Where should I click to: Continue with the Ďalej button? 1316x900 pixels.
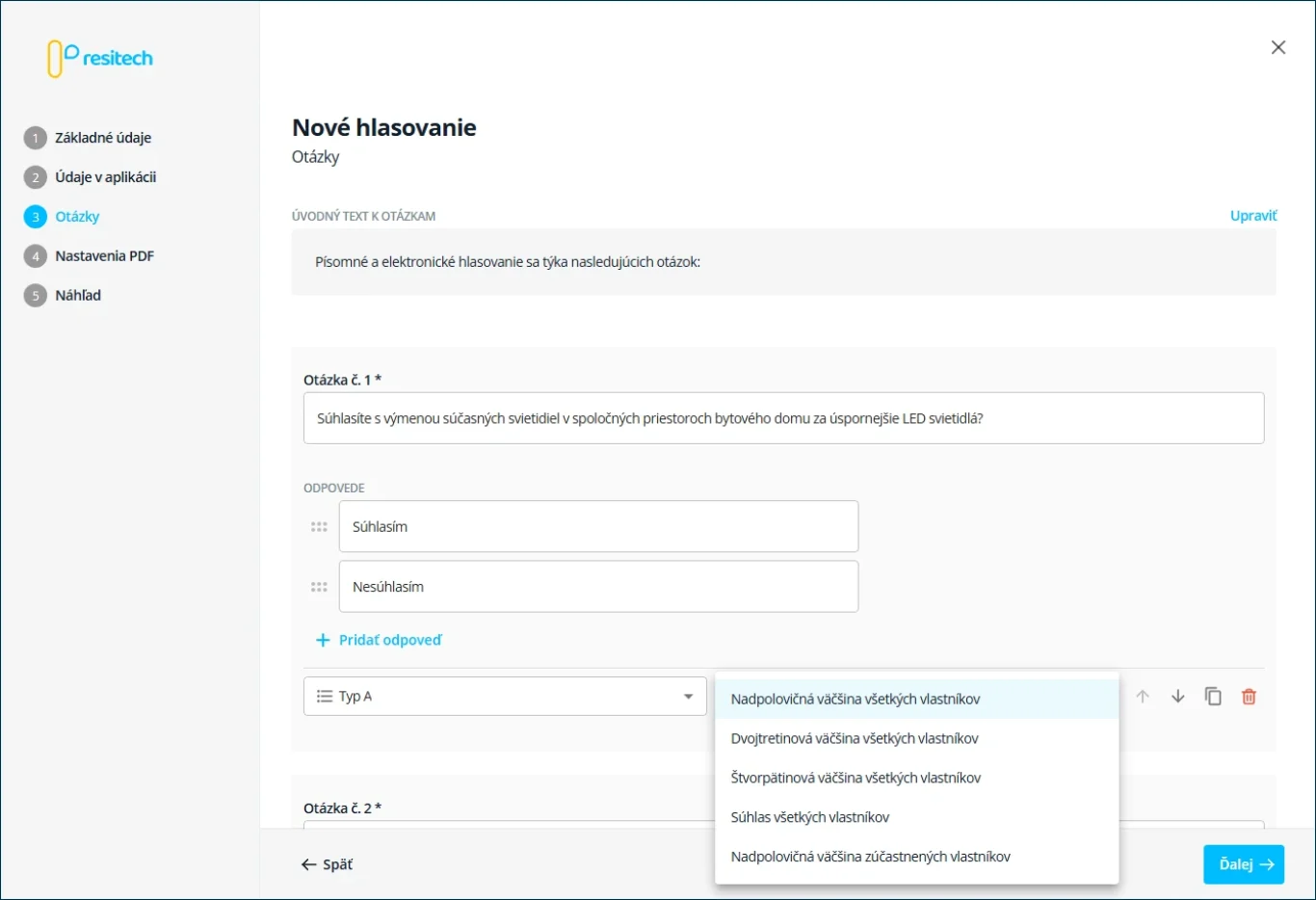[1244, 864]
